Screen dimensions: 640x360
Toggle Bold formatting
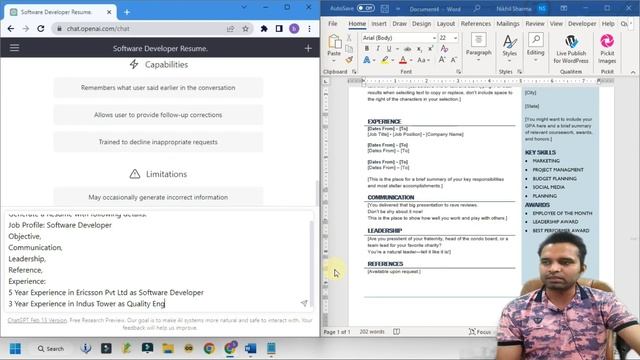pos(367,49)
